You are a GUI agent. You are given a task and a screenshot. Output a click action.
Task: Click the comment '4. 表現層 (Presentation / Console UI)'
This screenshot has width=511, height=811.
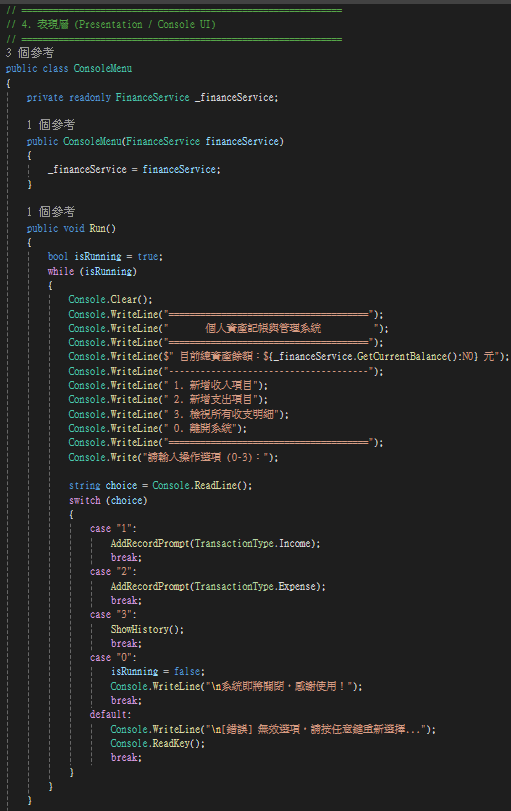(x=118, y=24)
